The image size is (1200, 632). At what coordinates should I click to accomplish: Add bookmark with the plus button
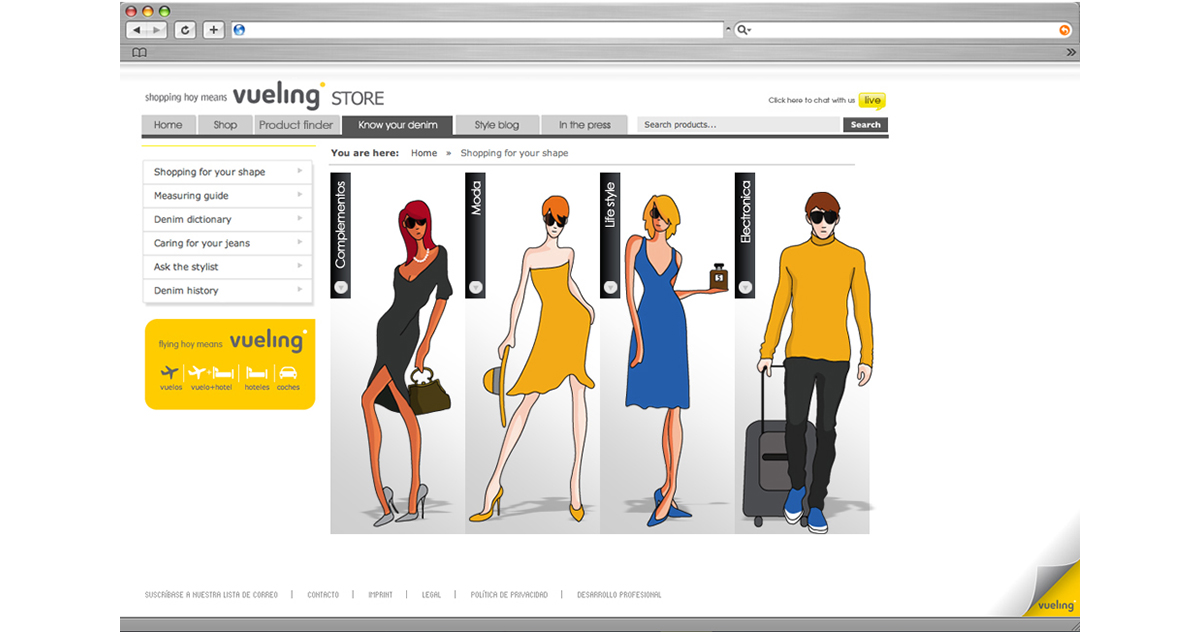point(214,30)
